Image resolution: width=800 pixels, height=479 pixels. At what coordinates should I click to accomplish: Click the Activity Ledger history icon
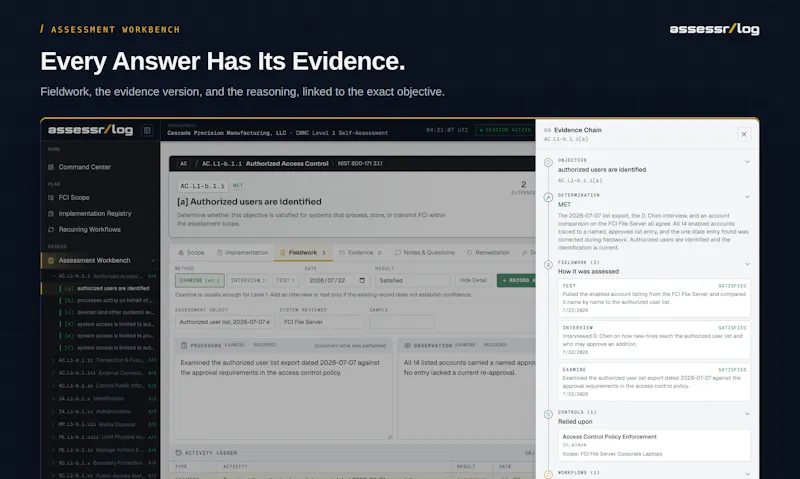pos(179,452)
